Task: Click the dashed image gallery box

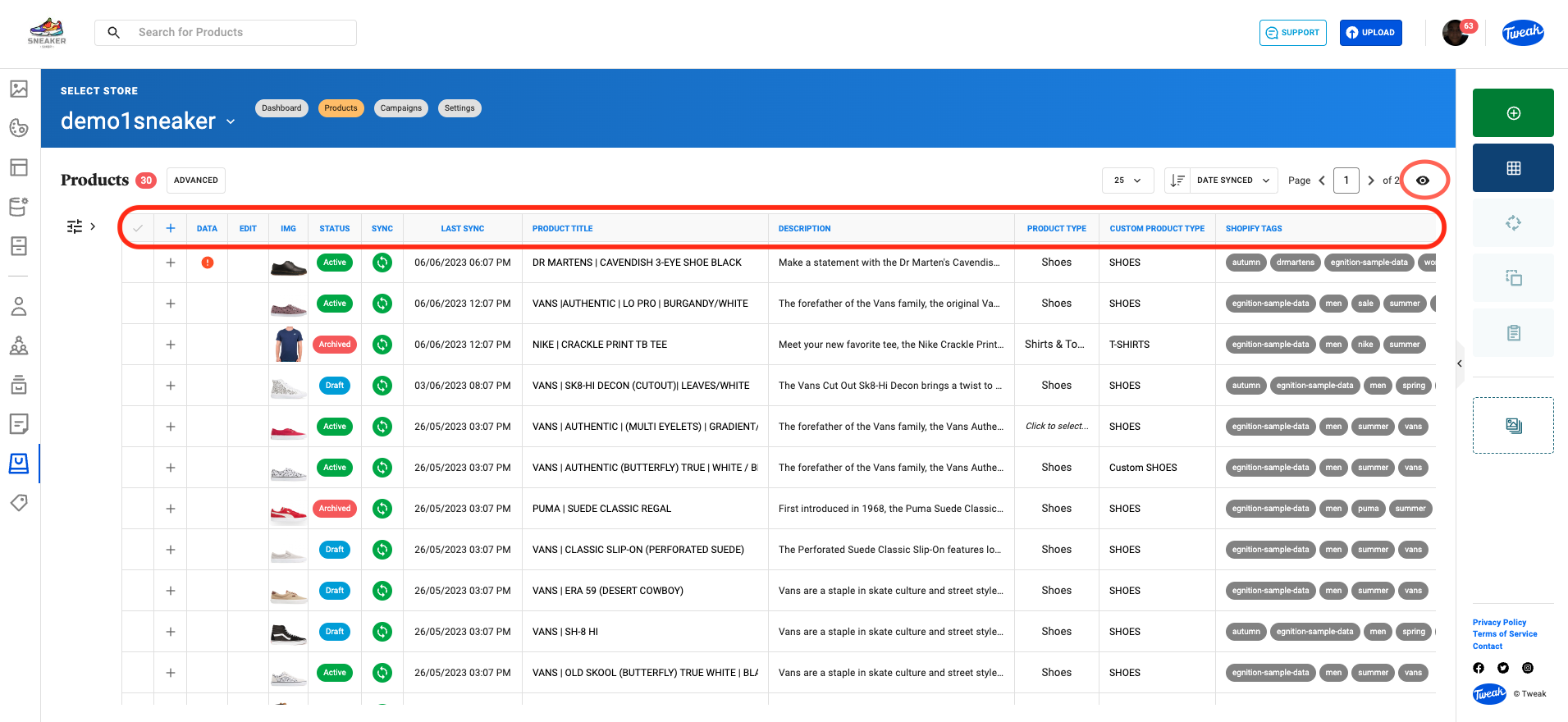Action: pyautogui.click(x=1513, y=425)
